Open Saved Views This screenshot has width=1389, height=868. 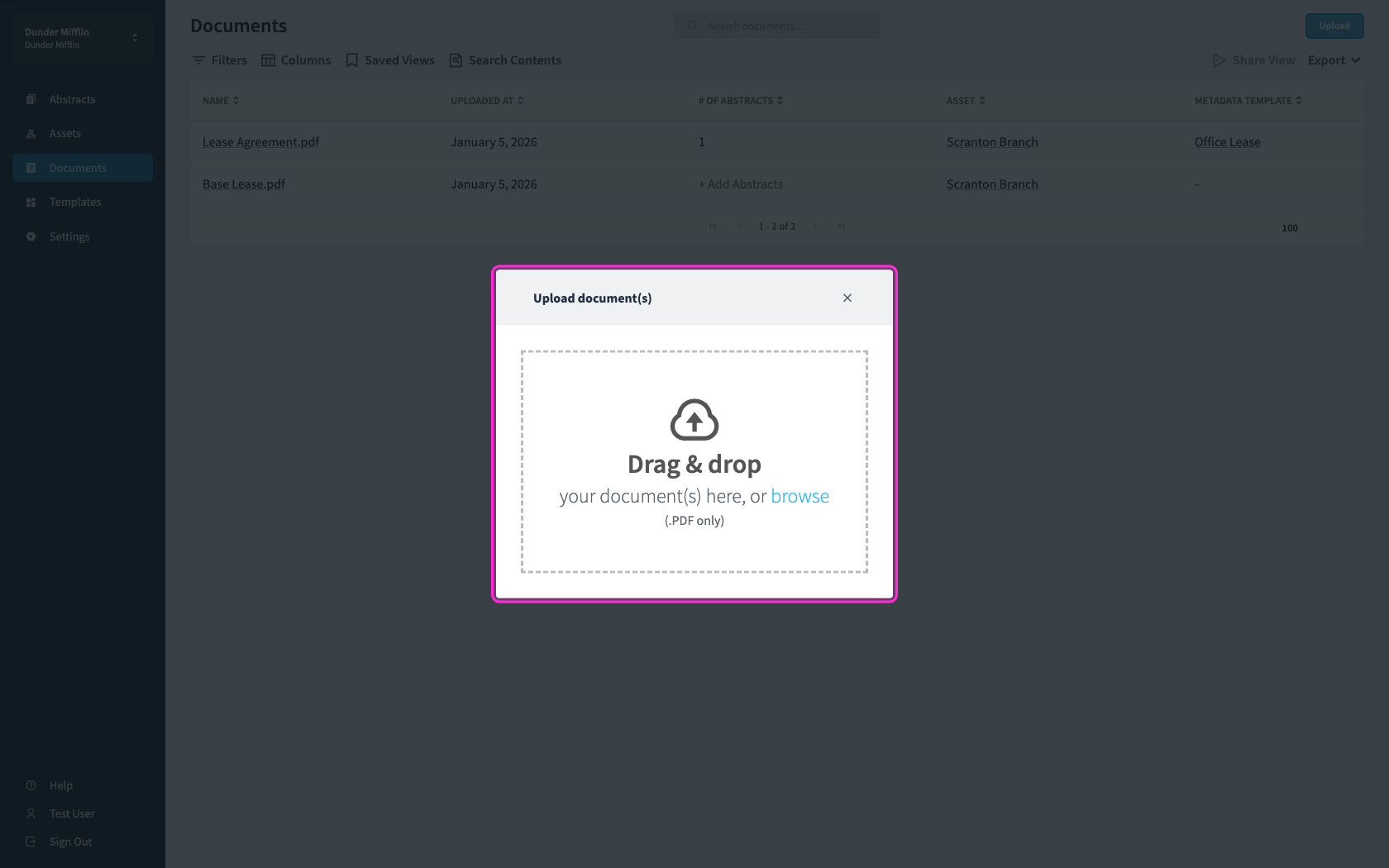pyautogui.click(x=390, y=60)
